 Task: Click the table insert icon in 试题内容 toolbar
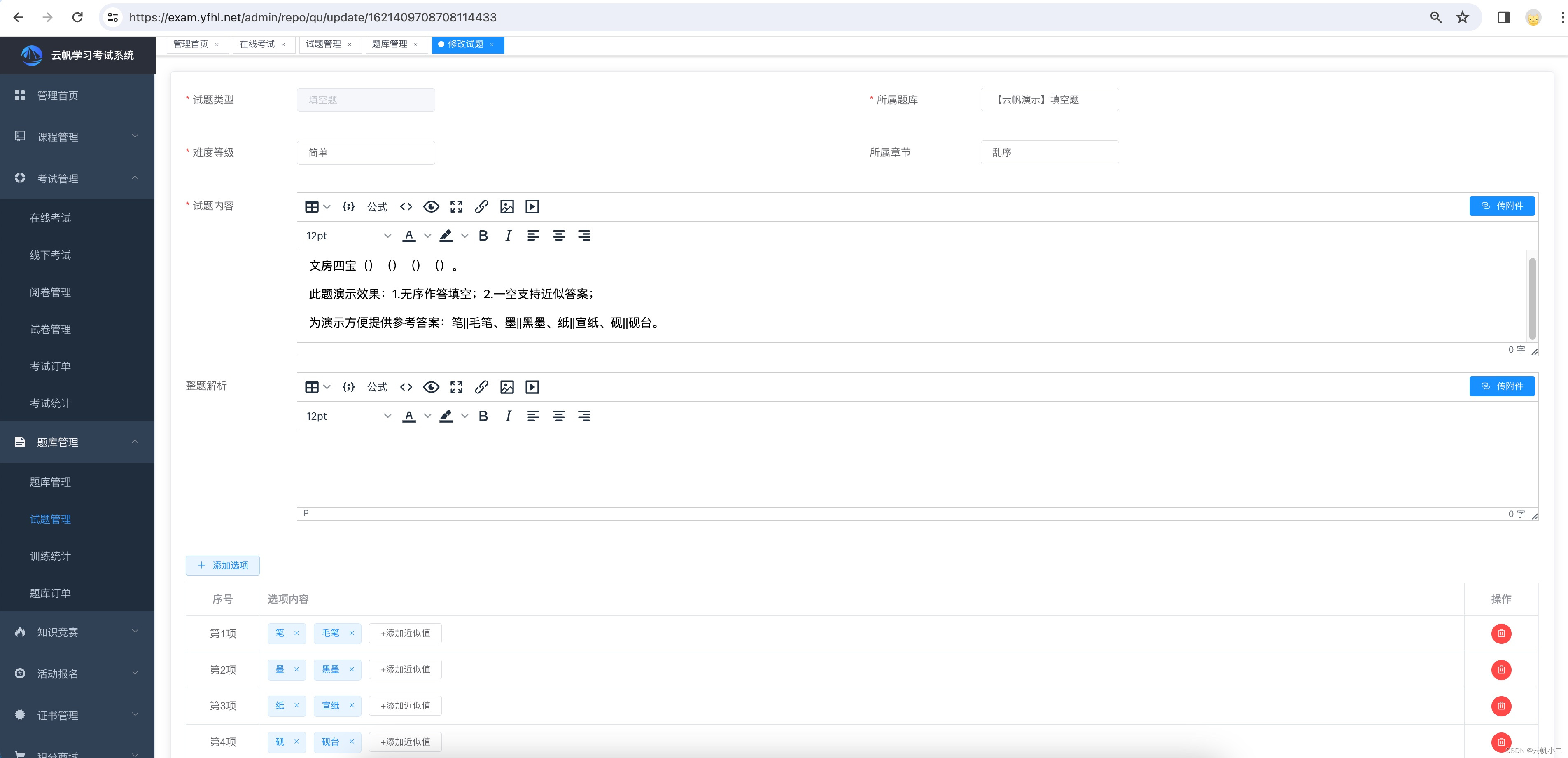click(312, 207)
